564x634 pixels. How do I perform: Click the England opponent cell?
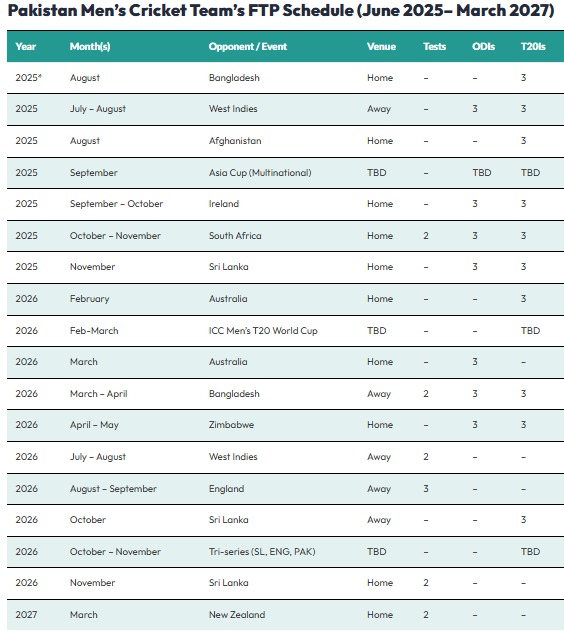[226, 488]
